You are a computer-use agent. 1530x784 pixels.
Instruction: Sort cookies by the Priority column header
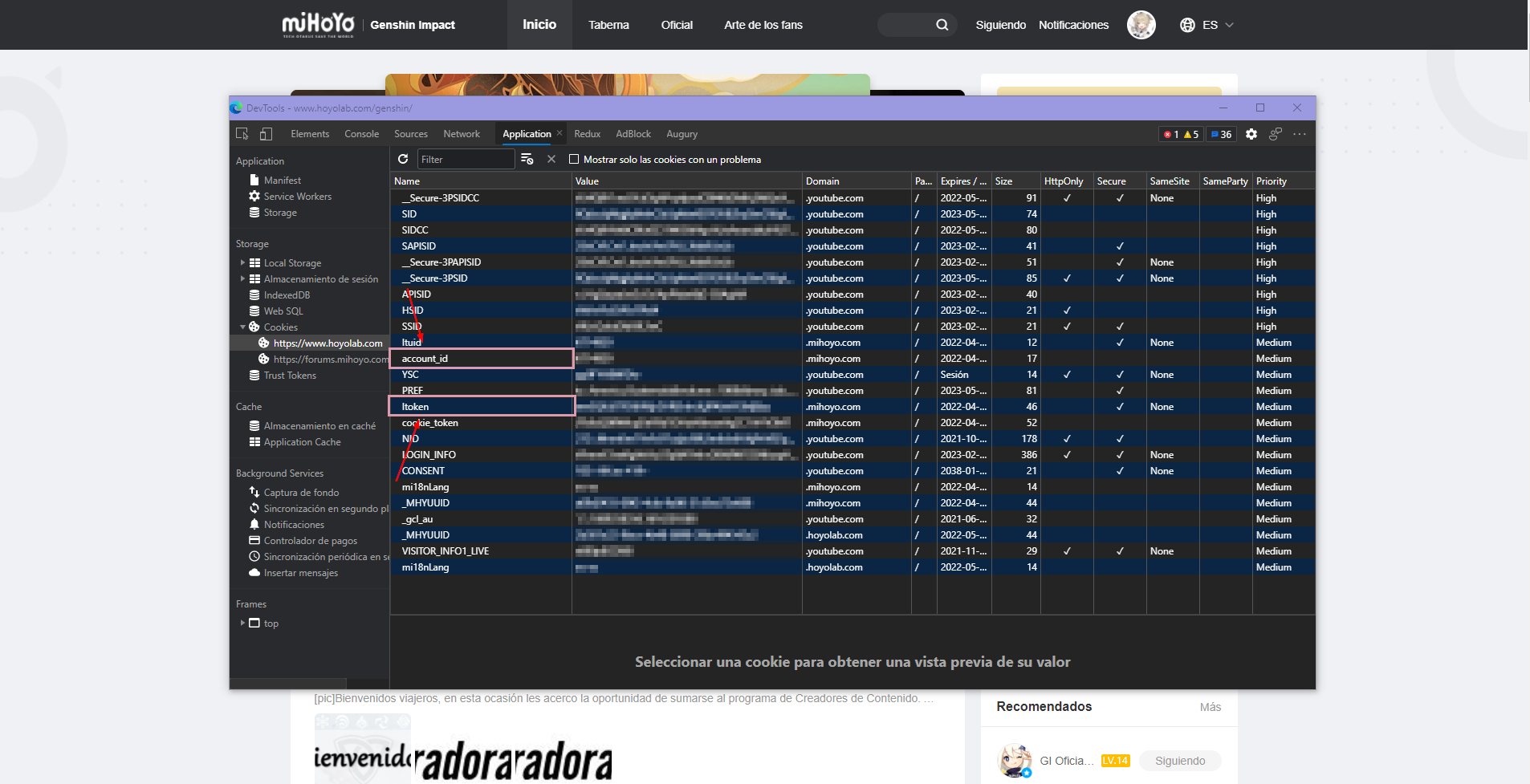coord(1284,181)
